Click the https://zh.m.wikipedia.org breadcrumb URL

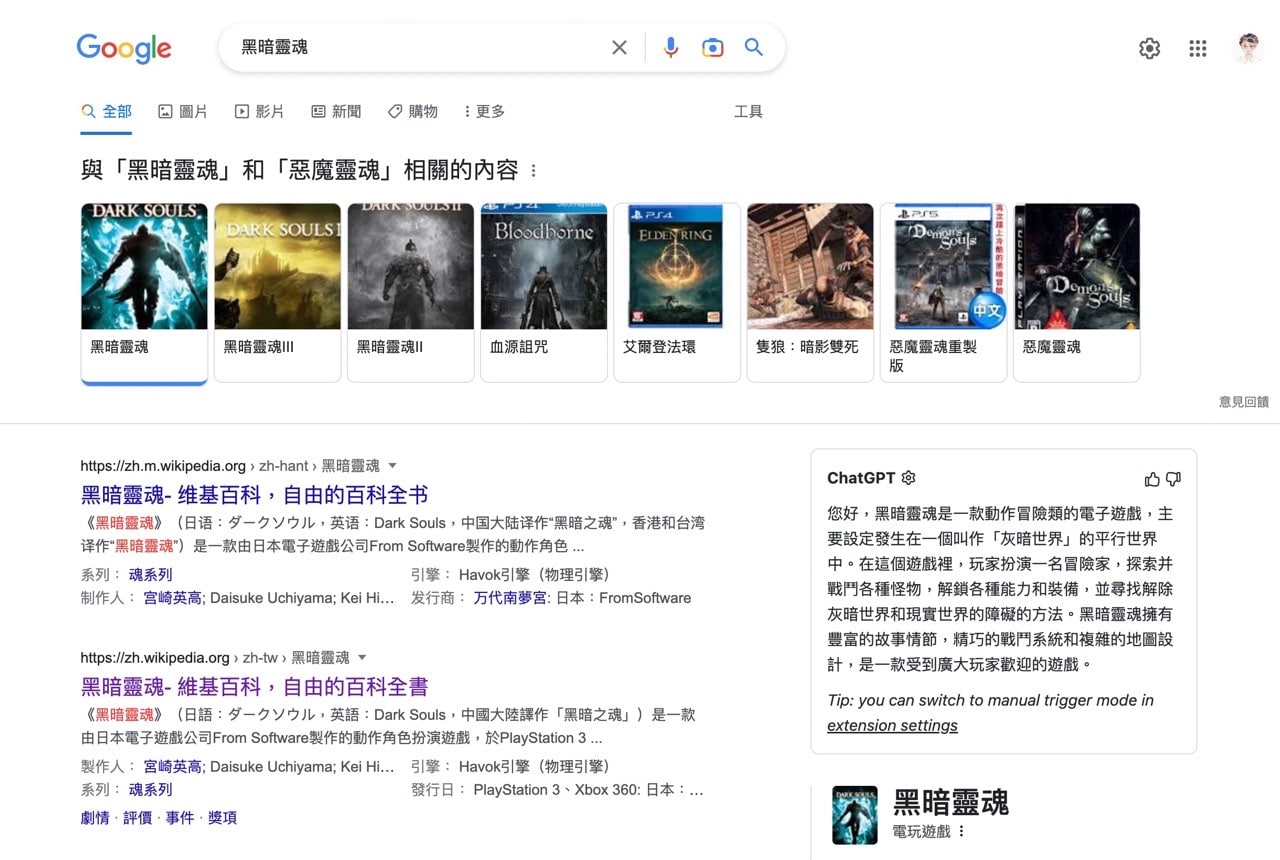coord(163,465)
